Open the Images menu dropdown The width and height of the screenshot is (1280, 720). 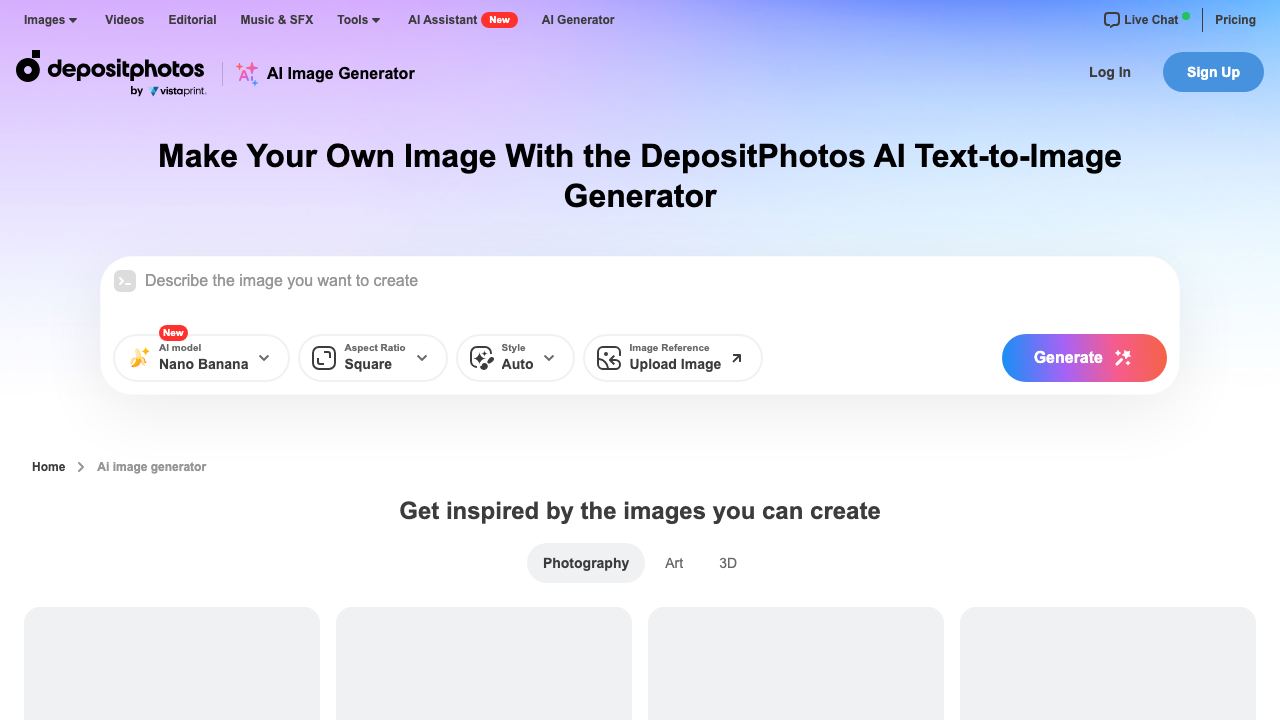51,20
